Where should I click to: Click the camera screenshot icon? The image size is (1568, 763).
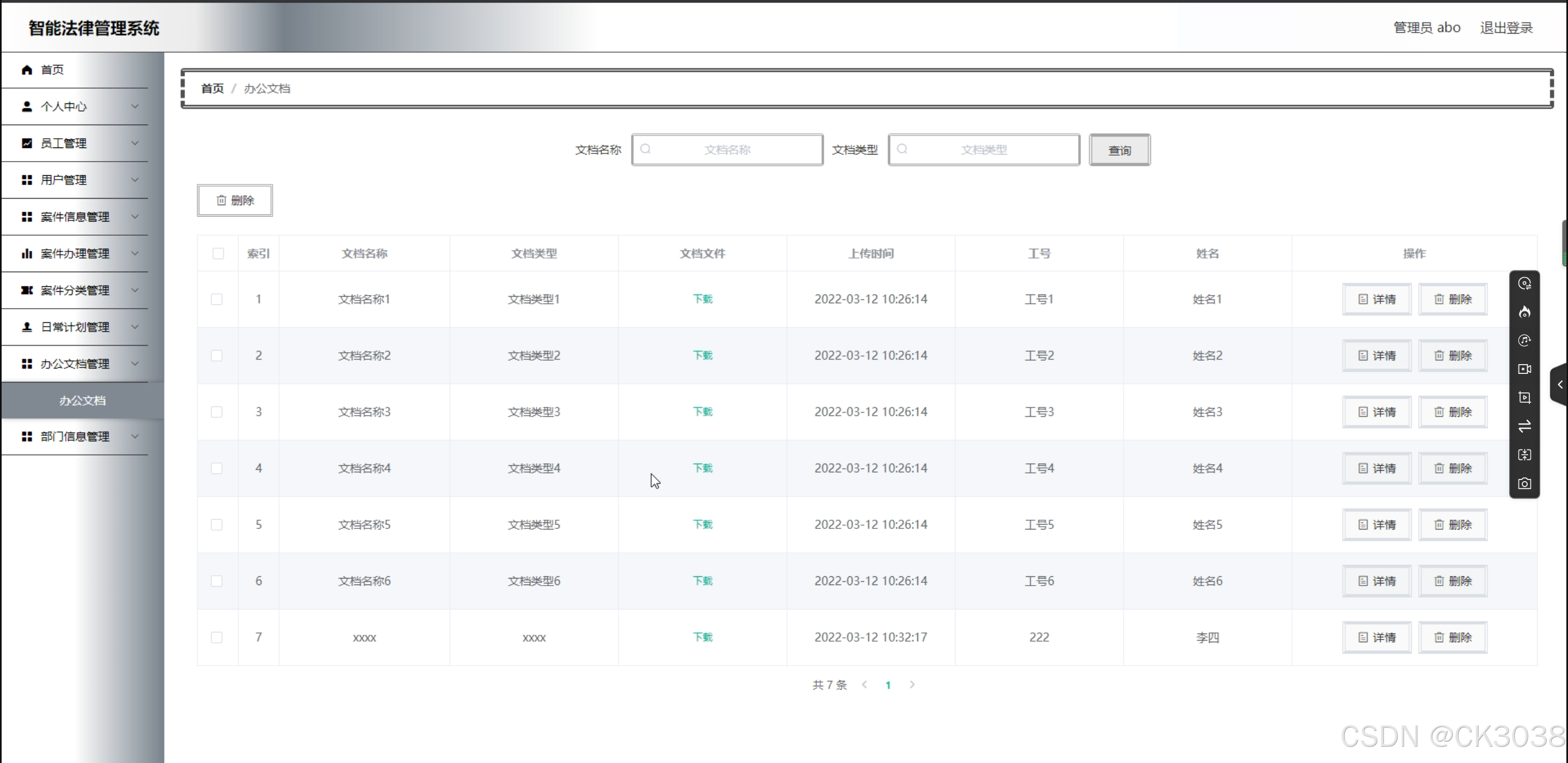coord(1524,484)
